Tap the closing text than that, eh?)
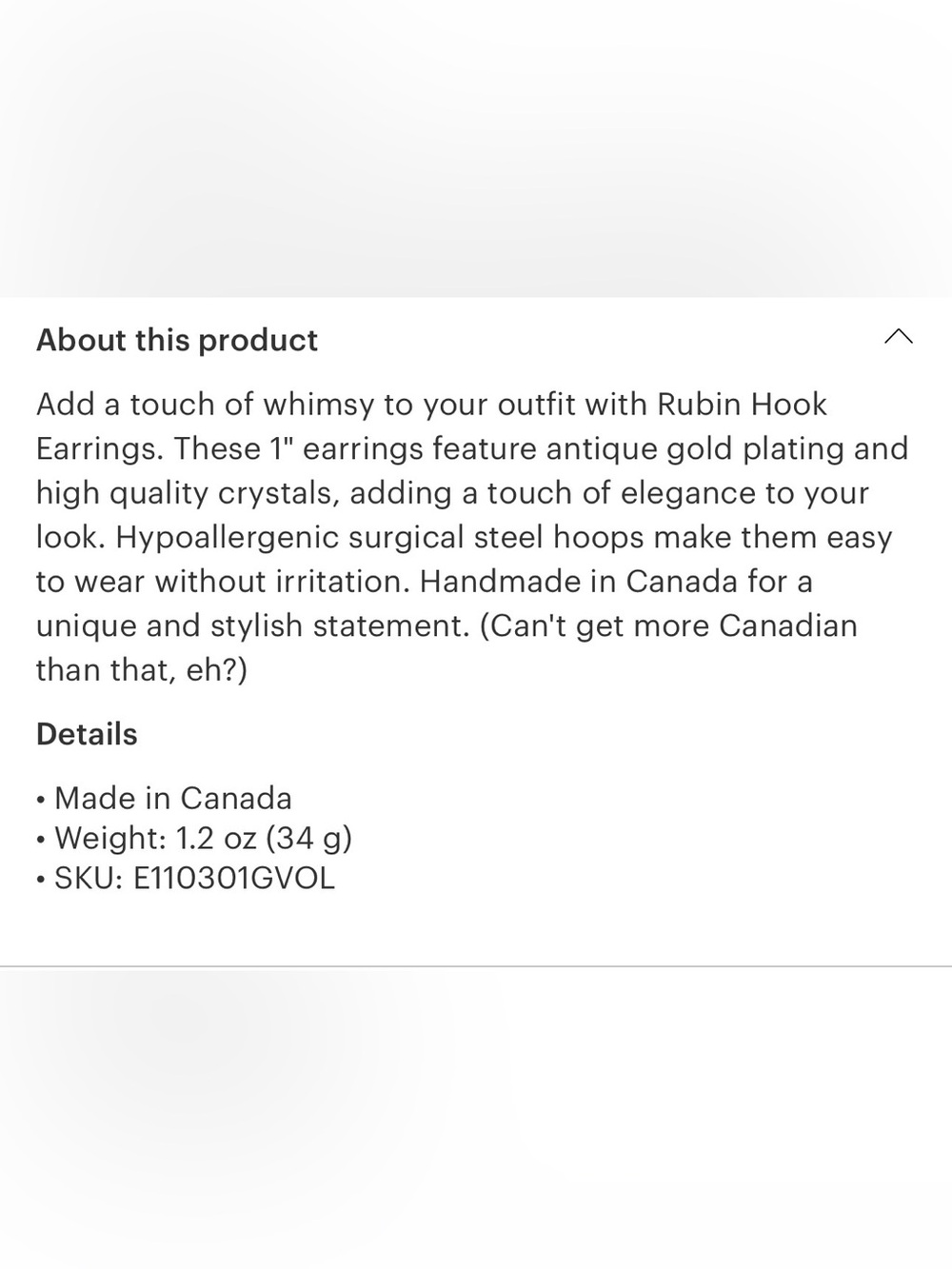Image resolution: width=952 pixels, height=1269 pixels. click(x=142, y=670)
